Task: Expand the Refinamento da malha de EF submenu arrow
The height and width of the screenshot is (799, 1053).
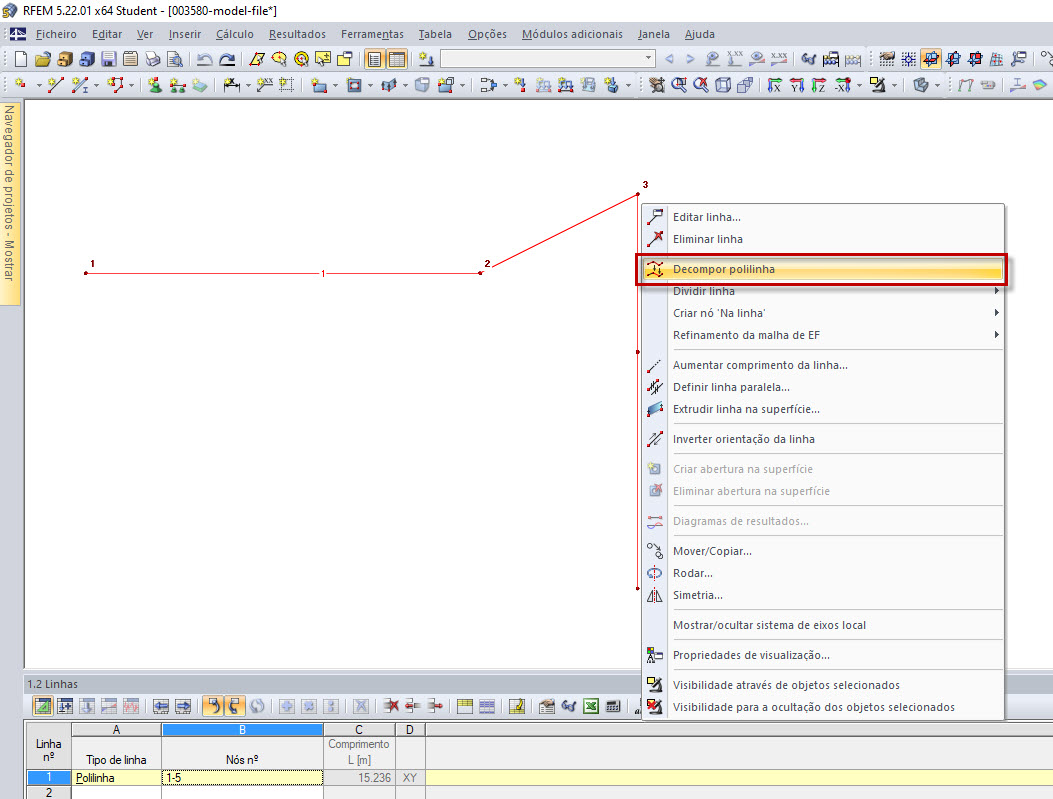Action: coord(997,335)
